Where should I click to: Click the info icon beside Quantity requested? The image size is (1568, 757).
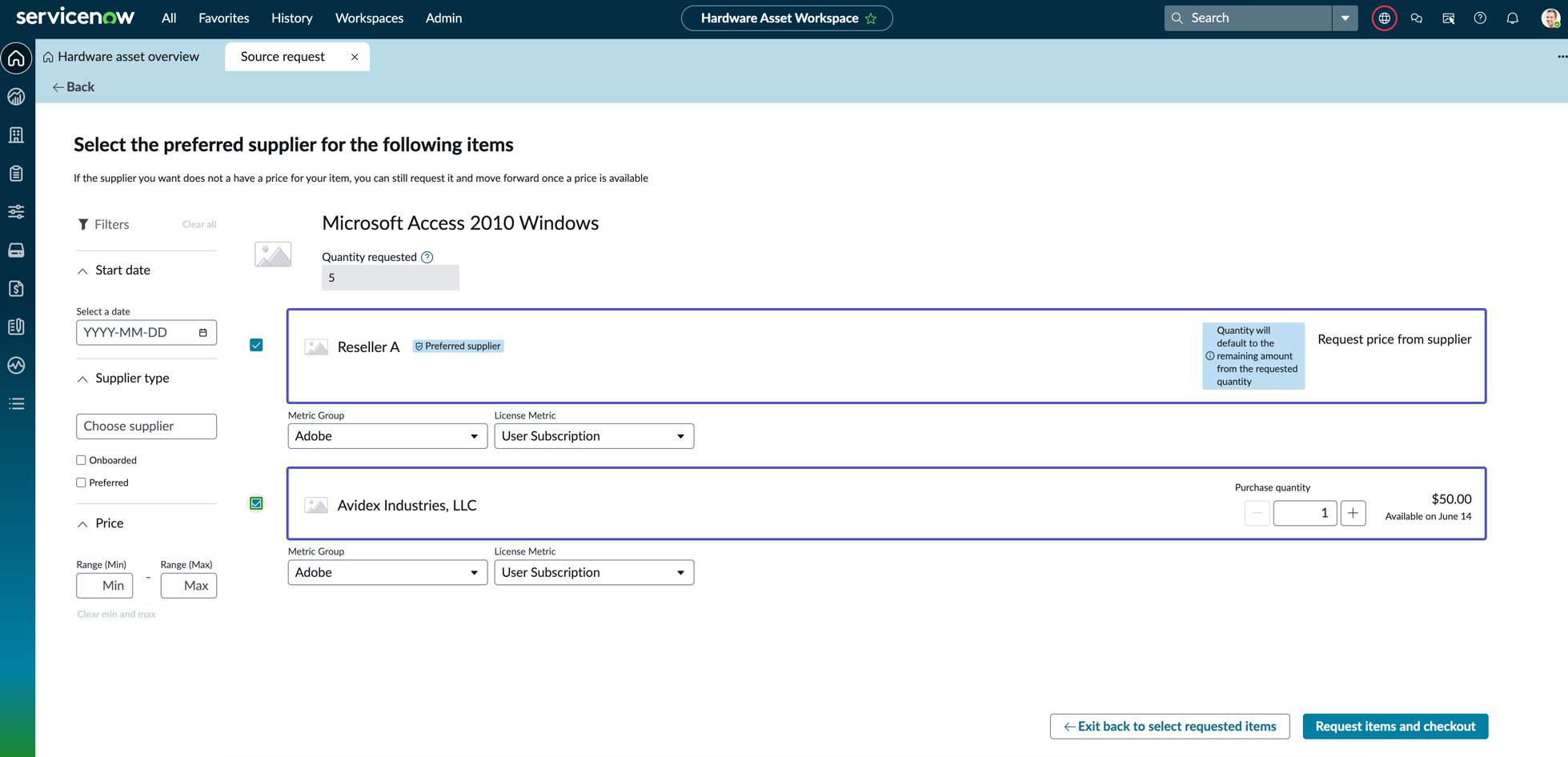(427, 258)
